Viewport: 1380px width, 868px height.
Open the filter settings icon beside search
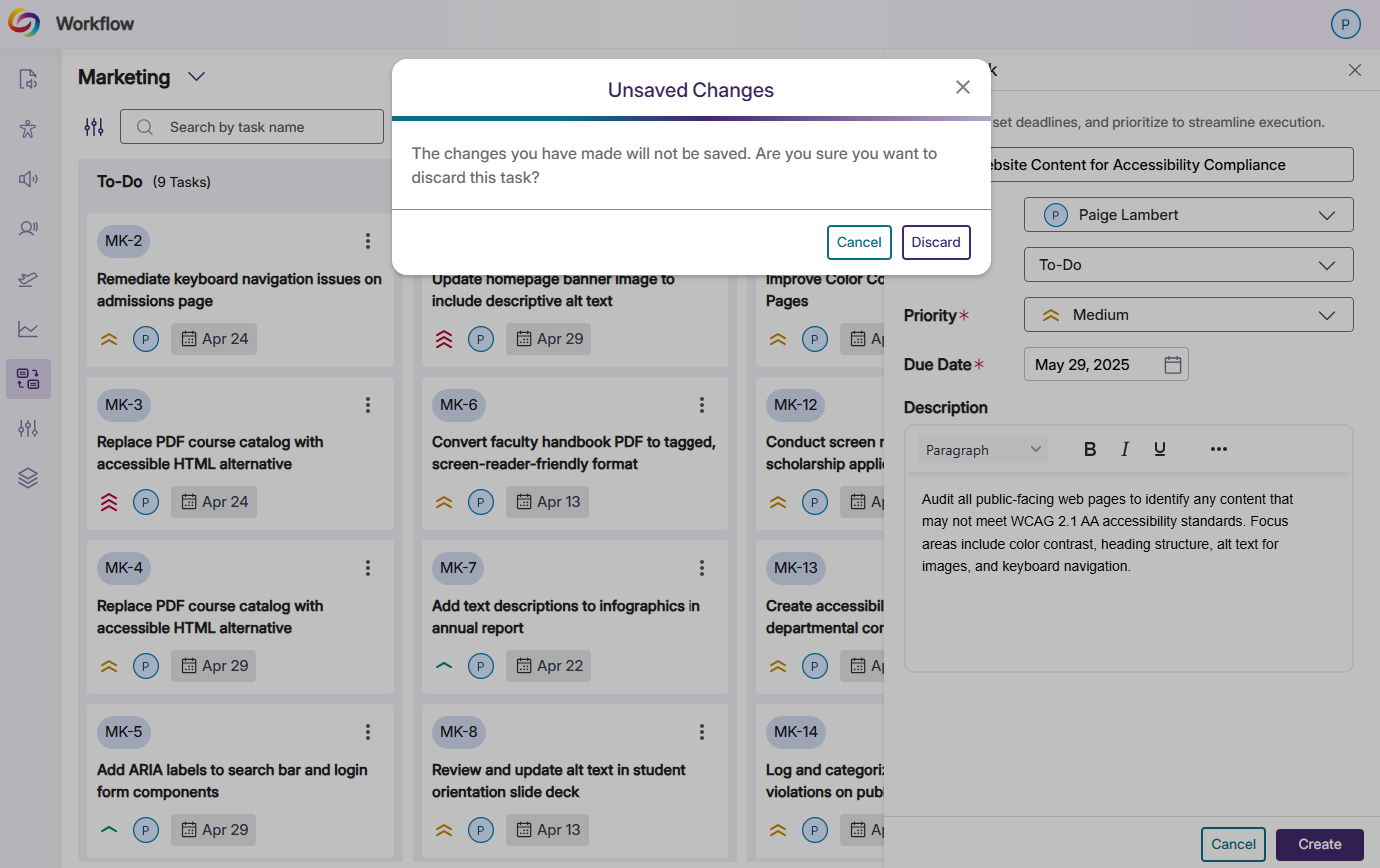[94, 127]
